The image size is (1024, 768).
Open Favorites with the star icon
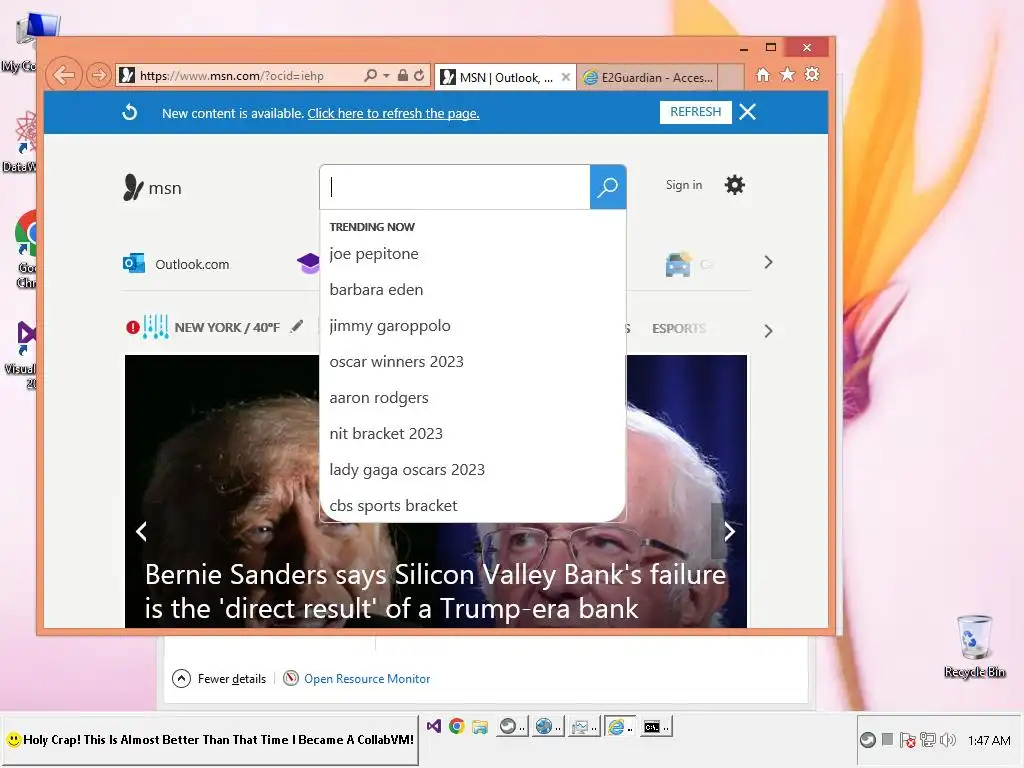pos(788,75)
